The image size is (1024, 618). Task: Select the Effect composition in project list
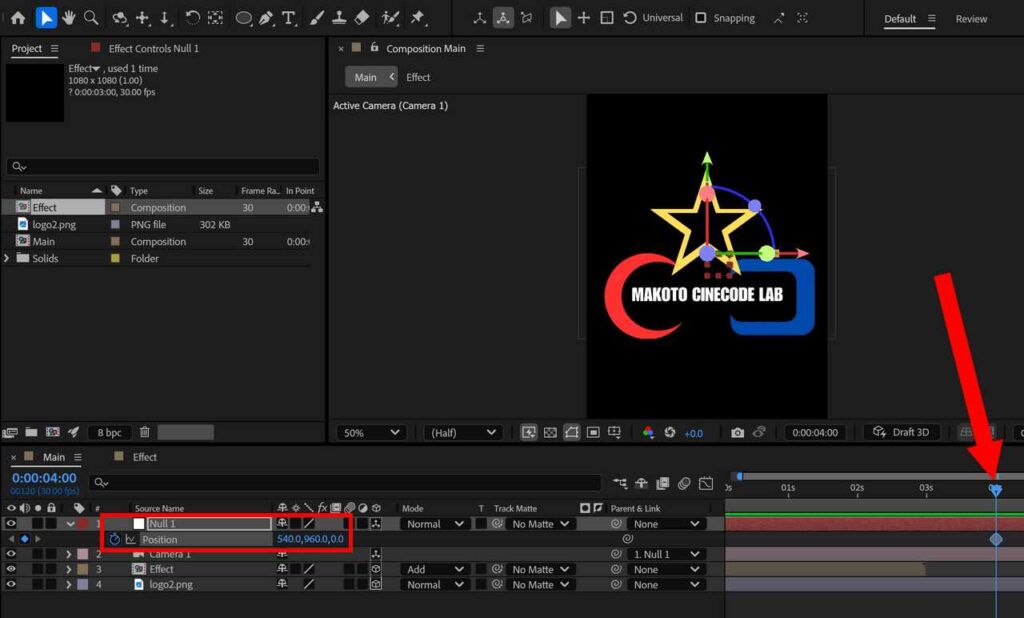(44, 207)
